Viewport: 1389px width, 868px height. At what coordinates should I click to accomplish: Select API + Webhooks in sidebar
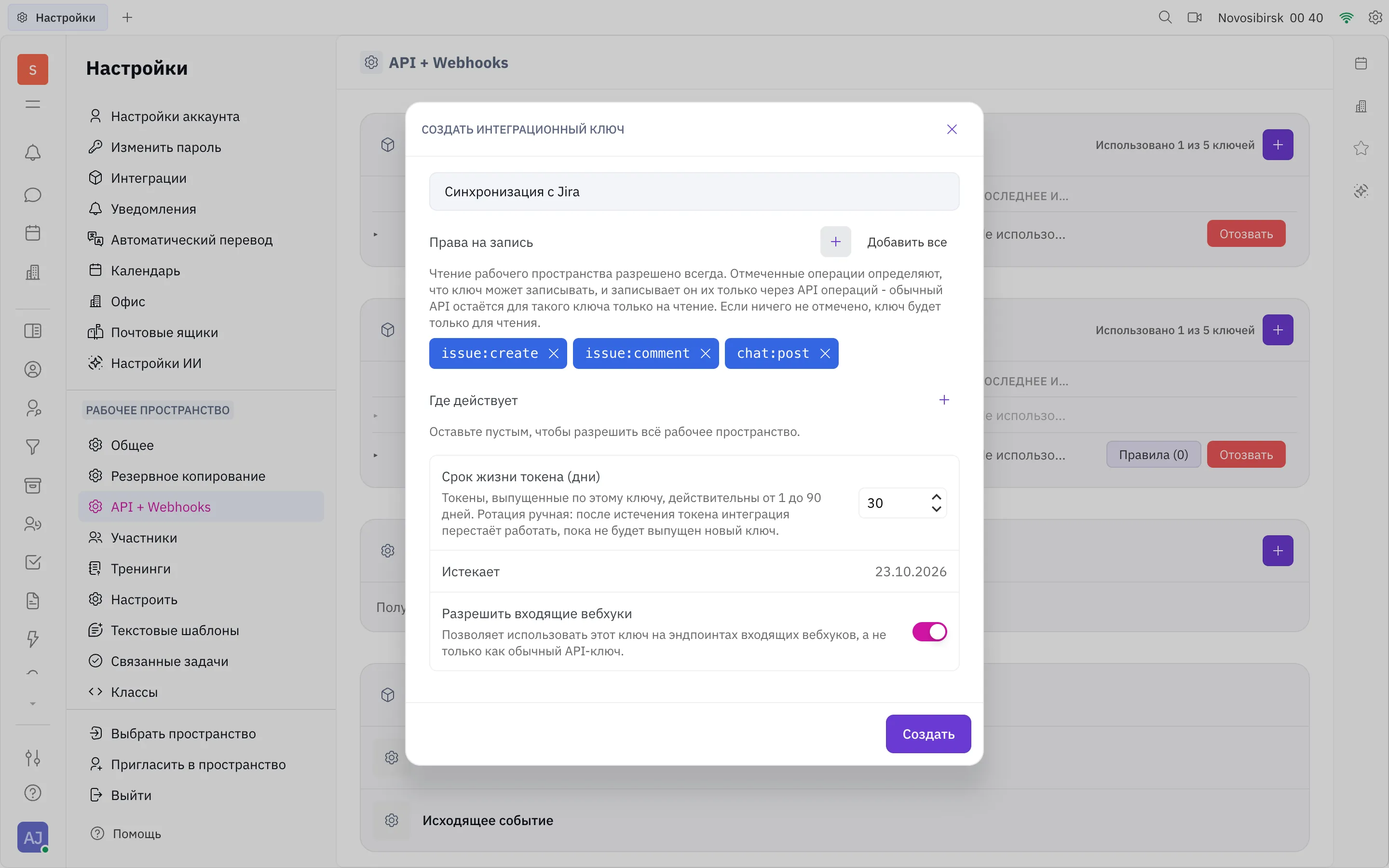pyautogui.click(x=201, y=506)
